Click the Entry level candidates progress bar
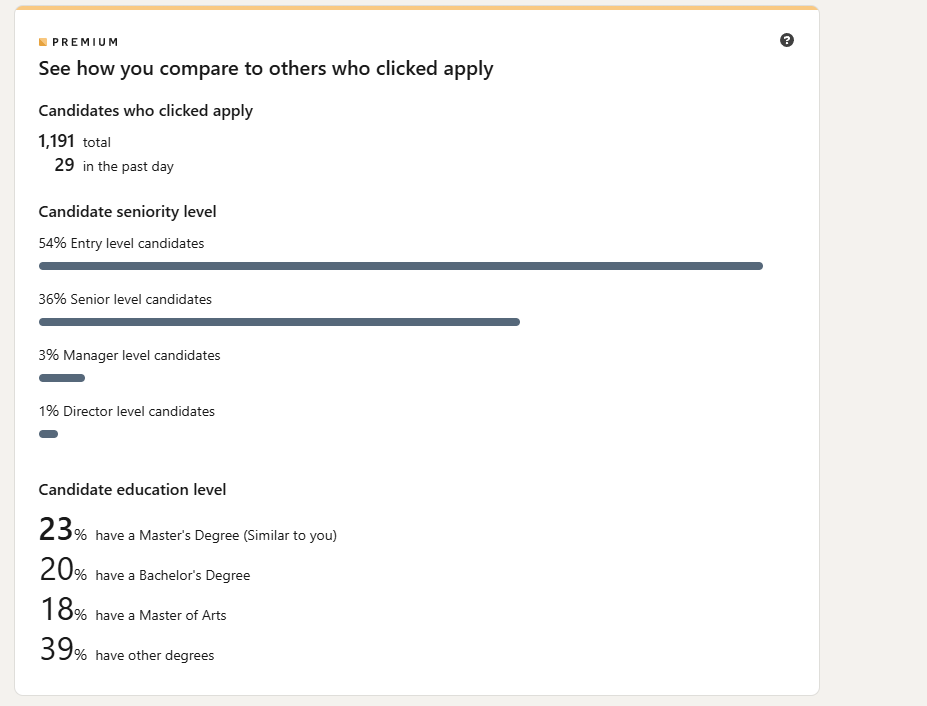The image size is (927, 706). coord(400,266)
